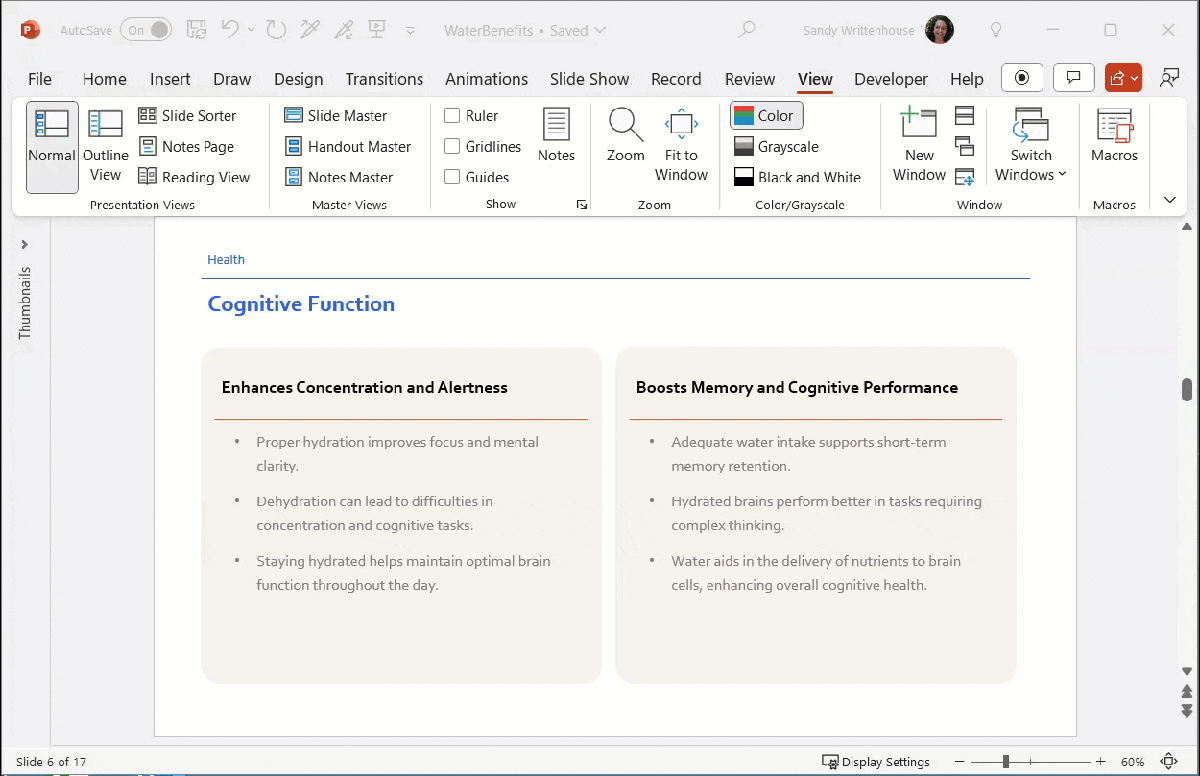Click the lightbulb icon in title bar
This screenshot has width=1200, height=776.
995,30
